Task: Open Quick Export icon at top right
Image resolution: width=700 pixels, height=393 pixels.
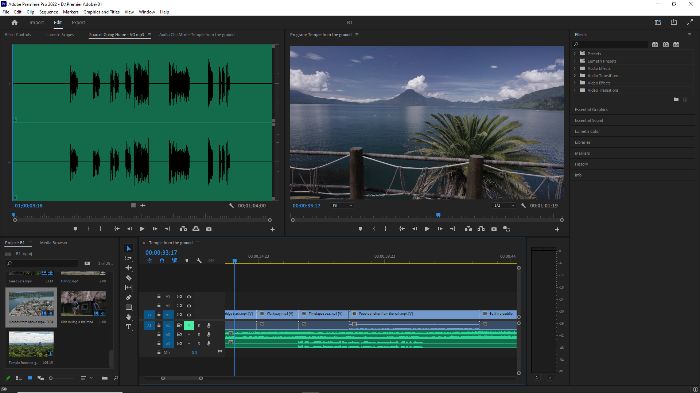Action: (x=674, y=22)
